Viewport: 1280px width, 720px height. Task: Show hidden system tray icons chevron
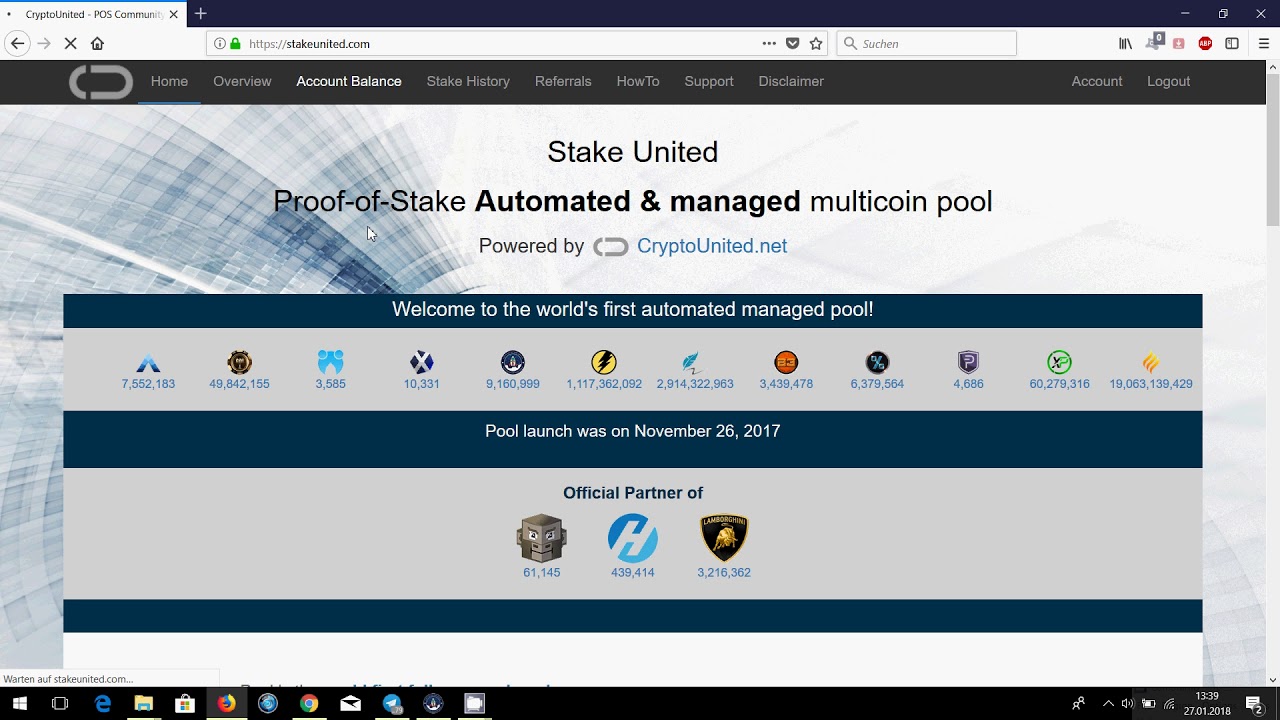coord(1108,703)
